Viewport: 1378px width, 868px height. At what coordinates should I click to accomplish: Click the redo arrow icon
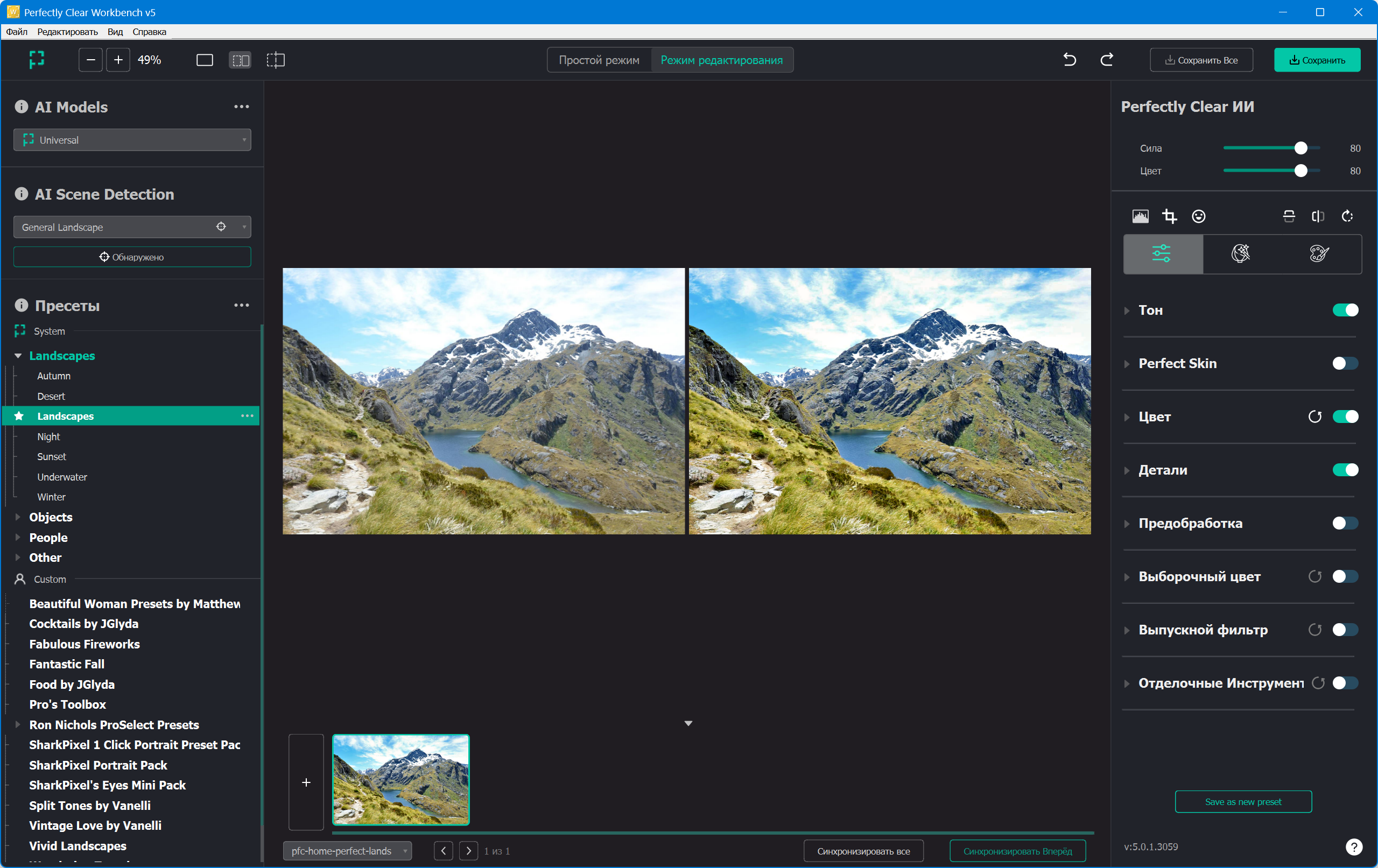pyautogui.click(x=1107, y=60)
